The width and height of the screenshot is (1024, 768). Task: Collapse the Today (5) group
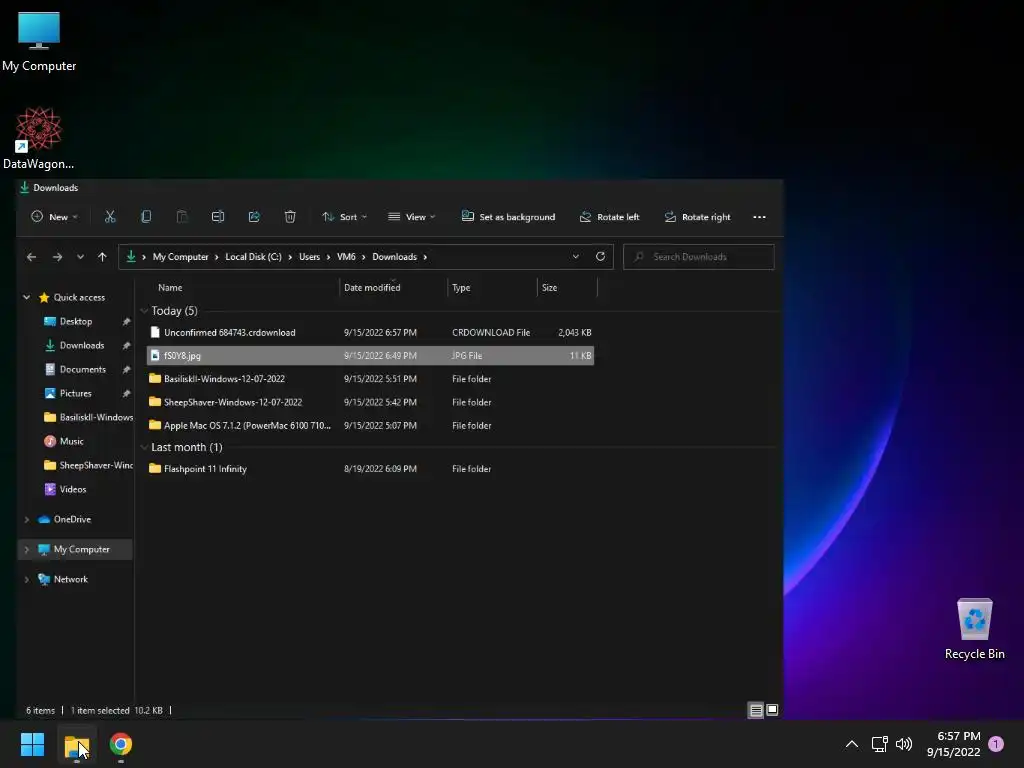pos(144,311)
